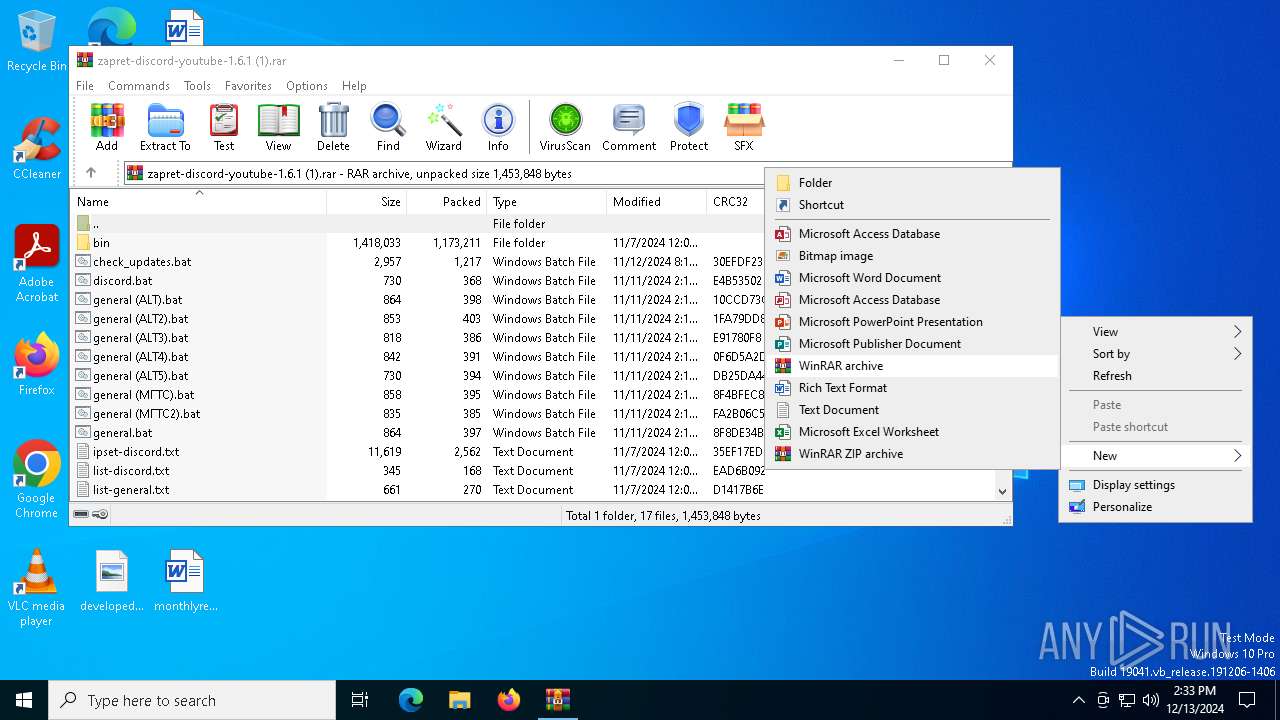The height and width of the screenshot is (720, 1280).
Task: Open the Help menu
Action: tap(354, 86)
